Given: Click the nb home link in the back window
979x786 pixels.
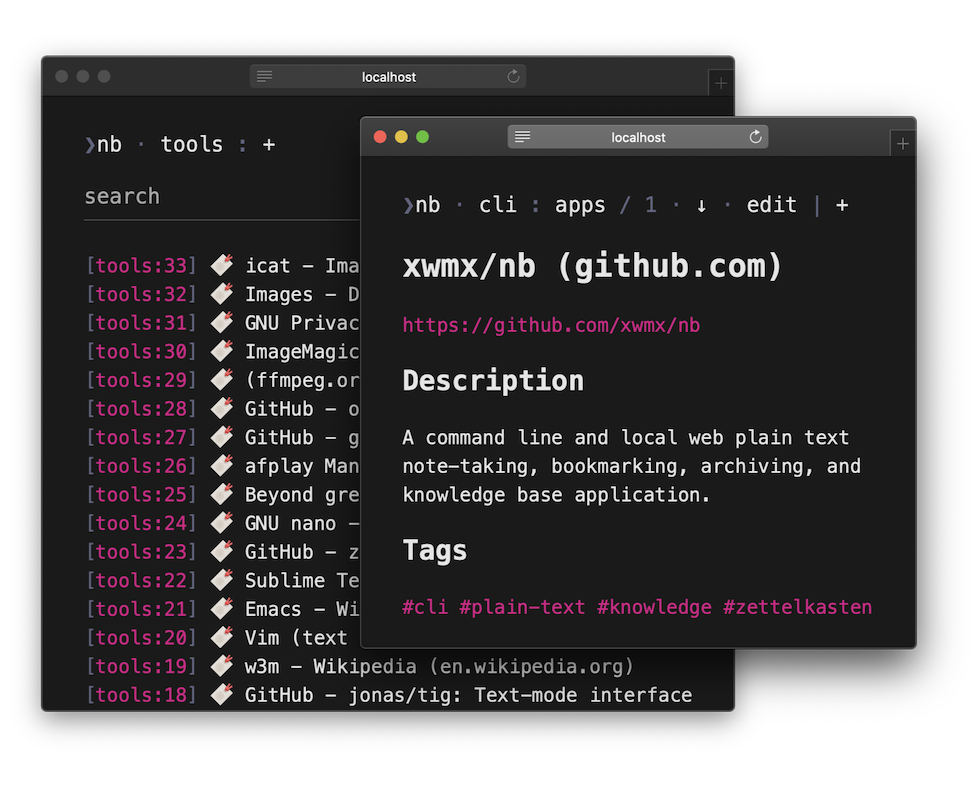Looking at the screenshot, I should click(x=104, y=144).
